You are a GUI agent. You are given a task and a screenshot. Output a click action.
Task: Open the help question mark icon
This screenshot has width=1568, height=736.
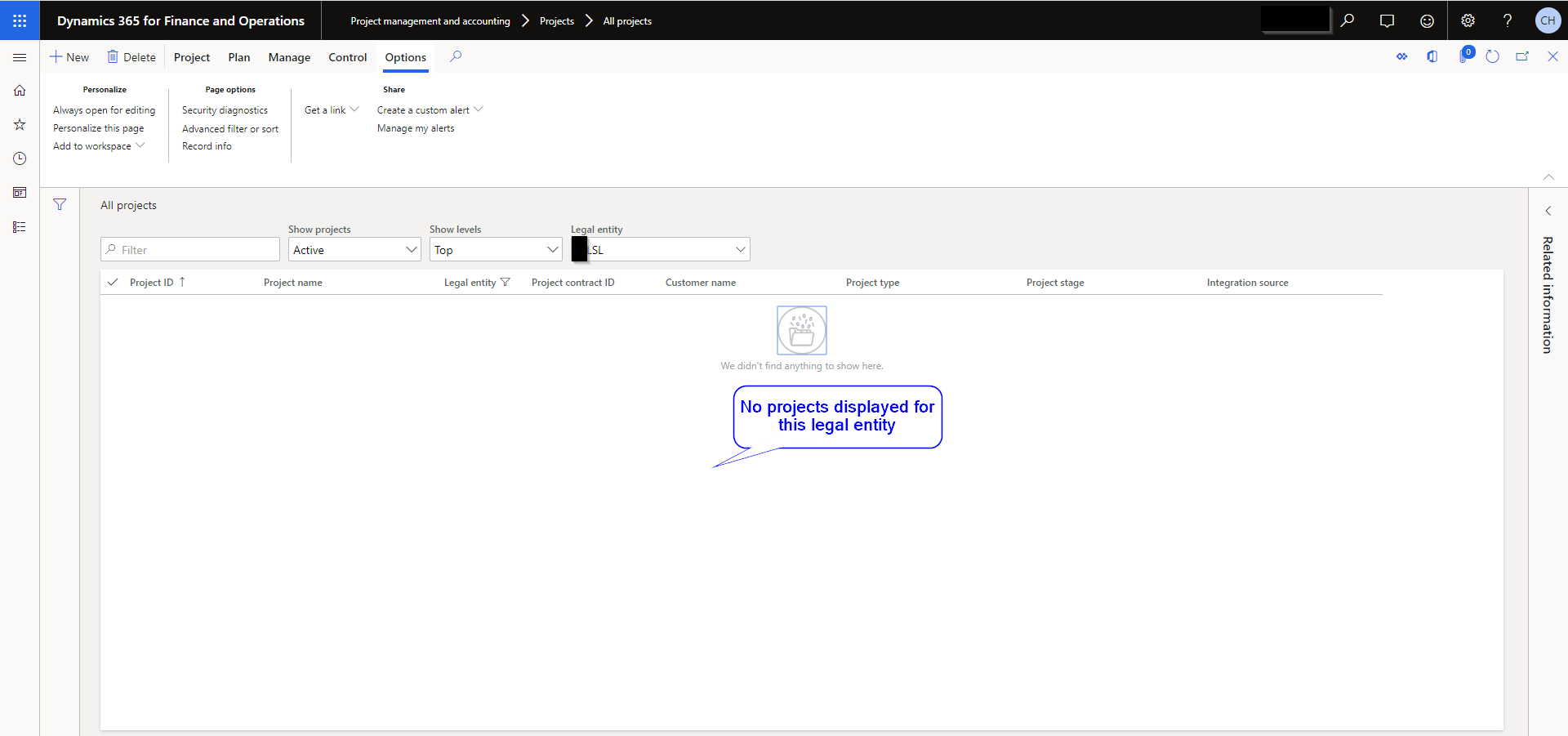[1508, 20]
